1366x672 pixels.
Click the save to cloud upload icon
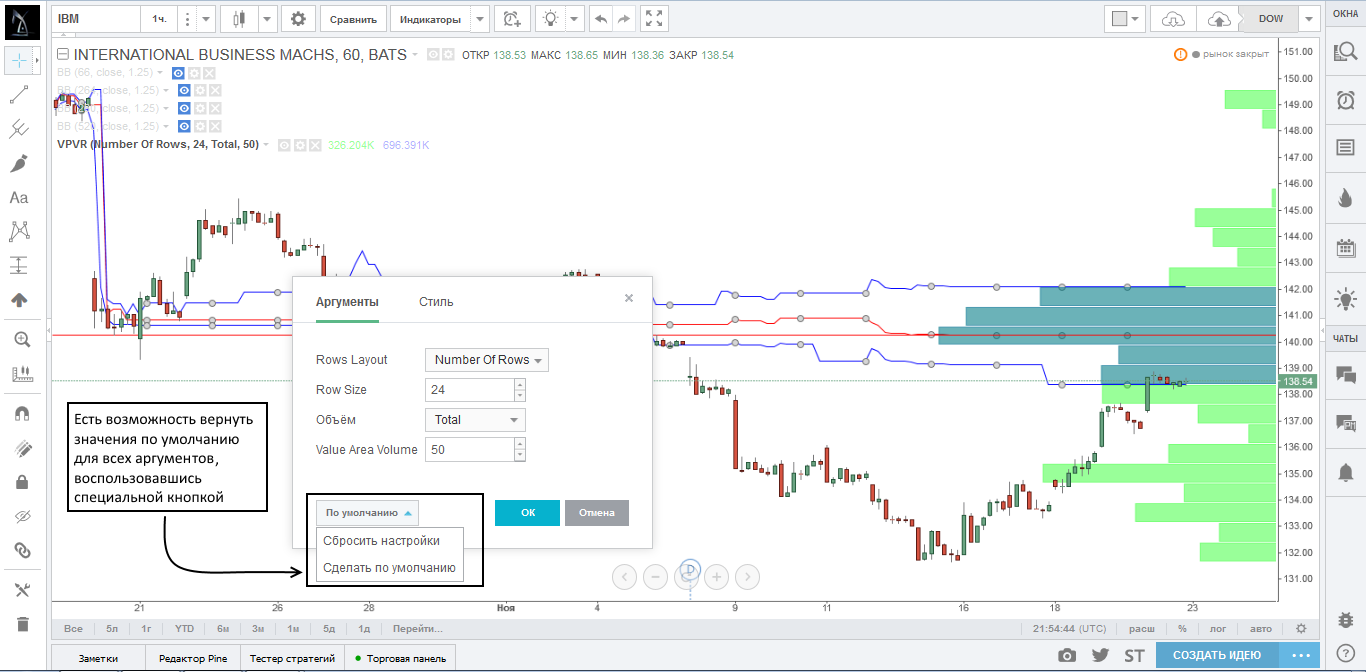1219,19
